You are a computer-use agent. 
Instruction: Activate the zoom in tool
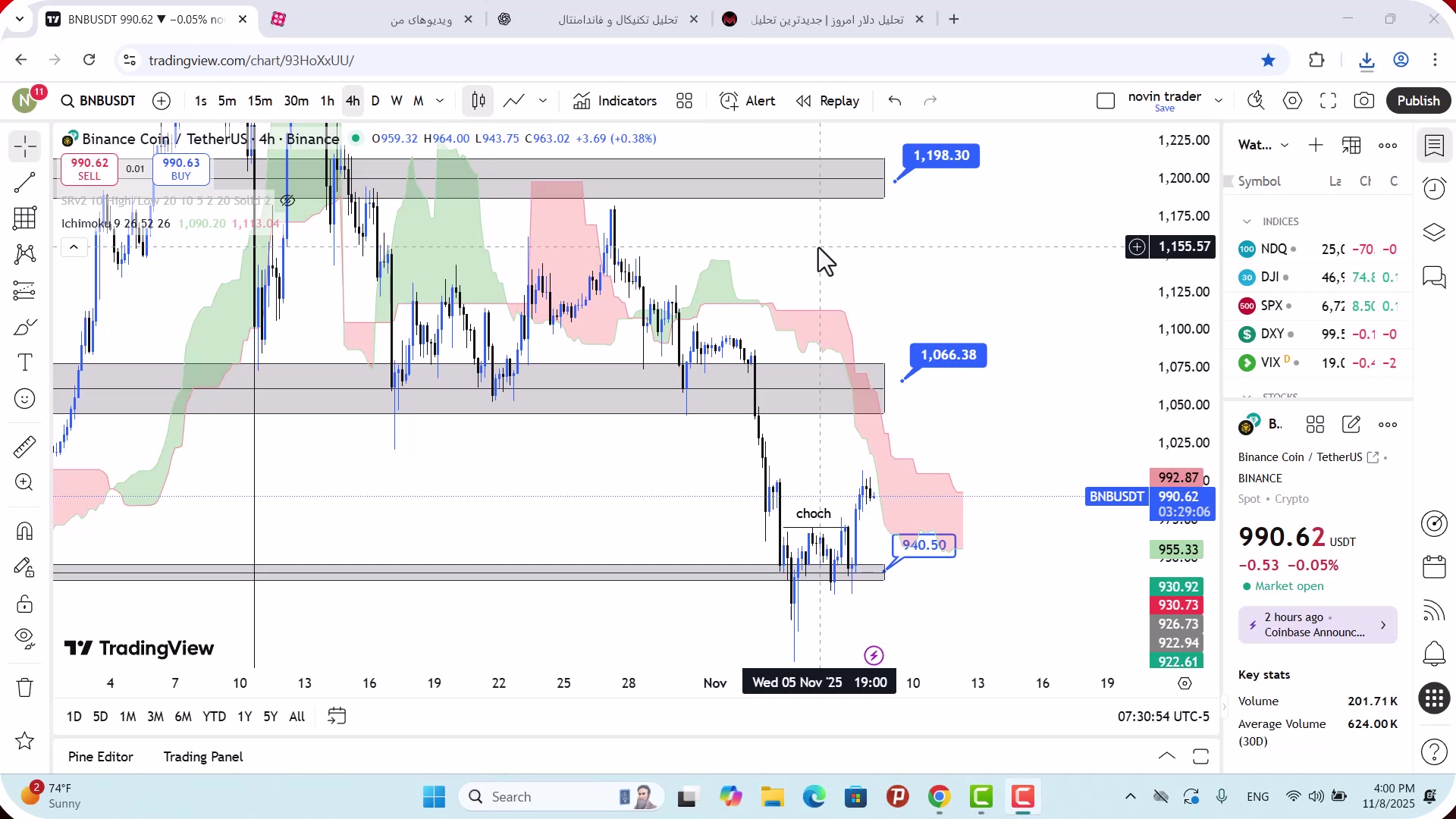click(24, 482)
